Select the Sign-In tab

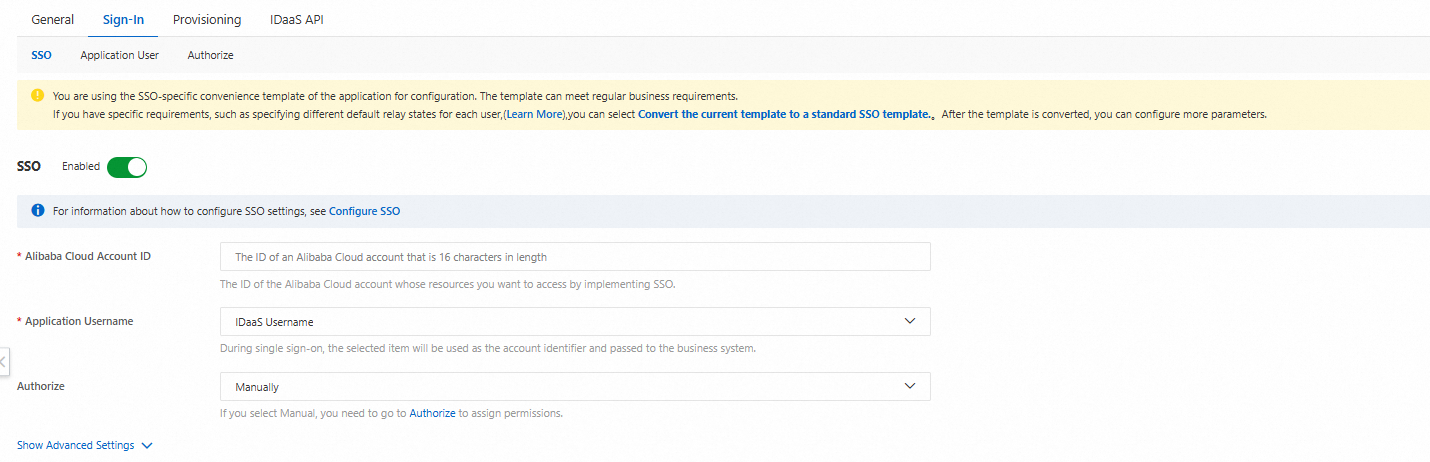click(x=123, y=20)
